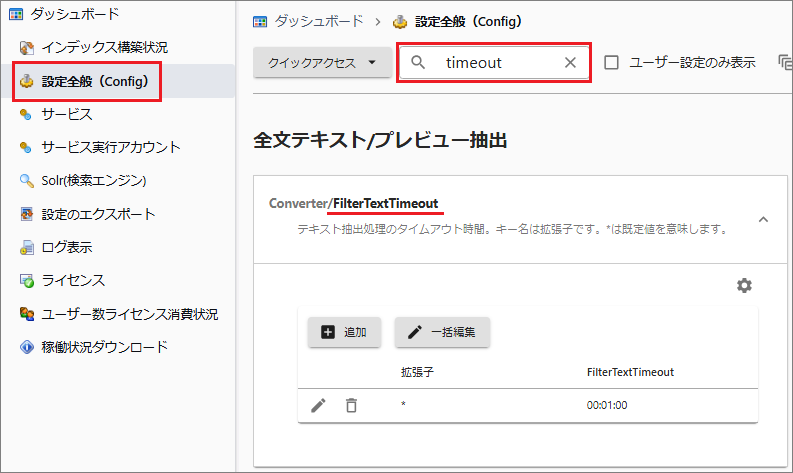Click the 一括編集 button
The width and height of the screenshot is (793, 473).
(442, 332)
